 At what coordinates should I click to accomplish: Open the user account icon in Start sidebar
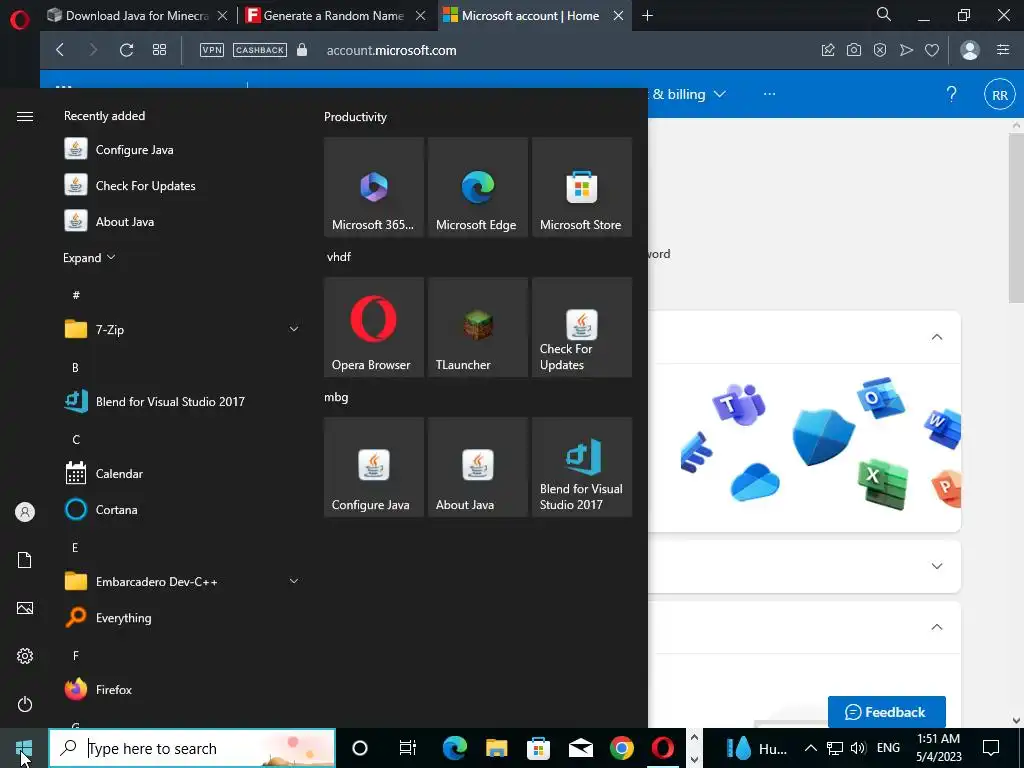pyautogui.click(x=25, y=512)
